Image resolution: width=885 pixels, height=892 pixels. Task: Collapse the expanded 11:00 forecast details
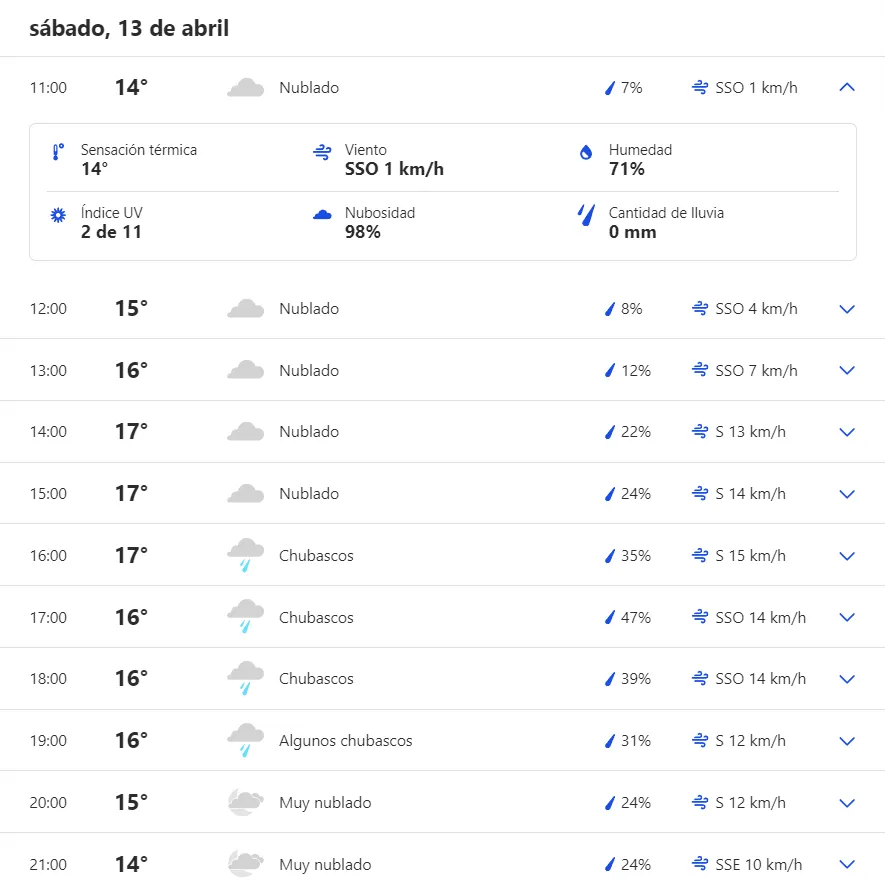(x=846, y=87)
